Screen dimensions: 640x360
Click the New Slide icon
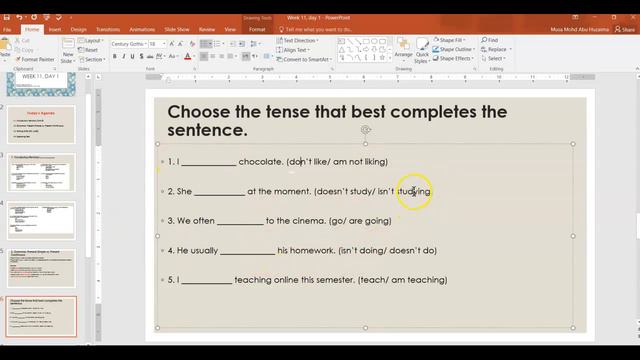click(68, 43)
